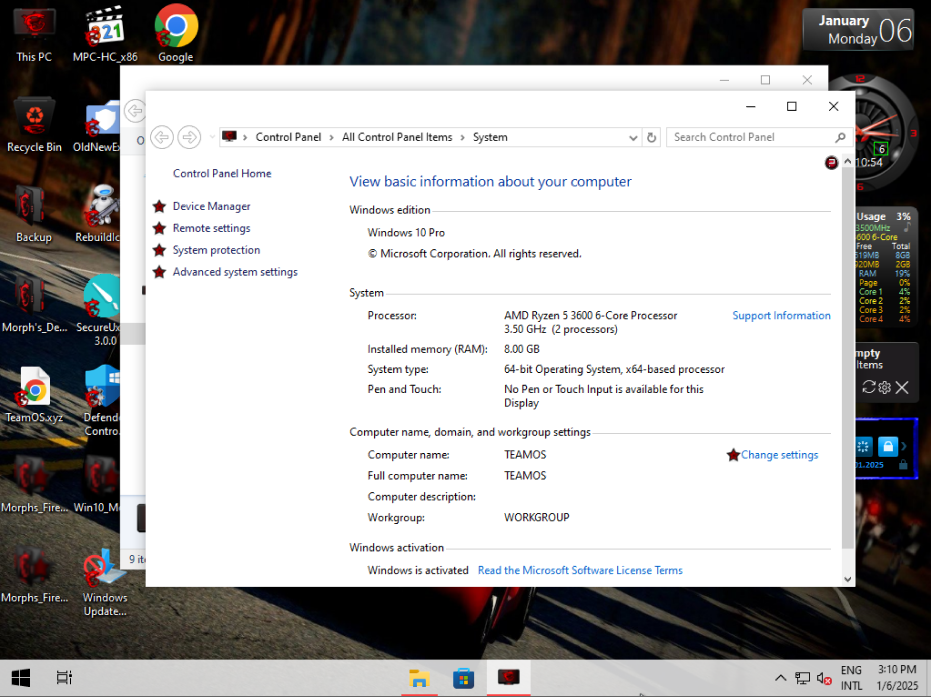Click the System window taskbar button

tap(508, 678)
